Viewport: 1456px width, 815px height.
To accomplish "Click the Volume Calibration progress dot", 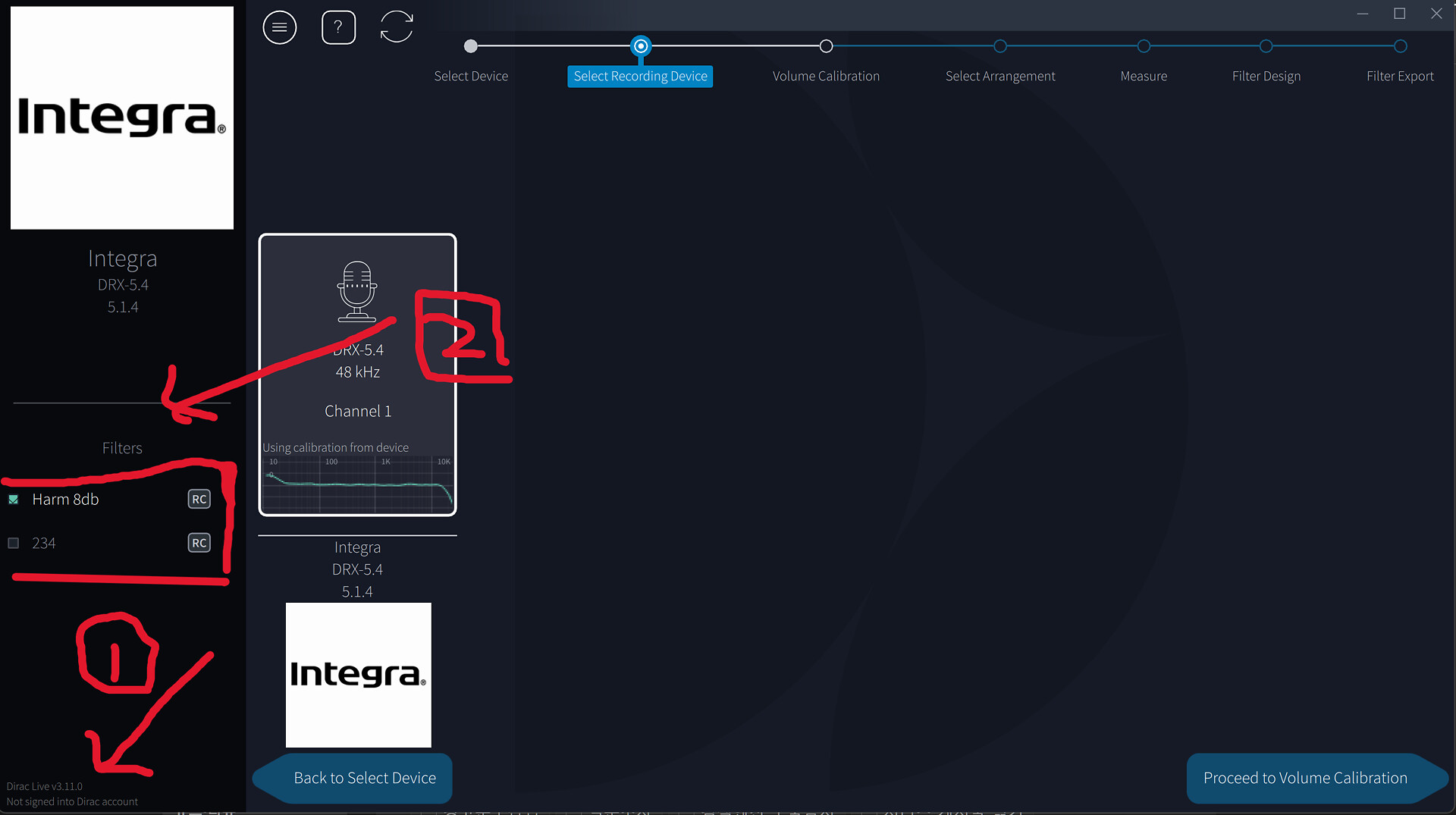I will 826,46.
